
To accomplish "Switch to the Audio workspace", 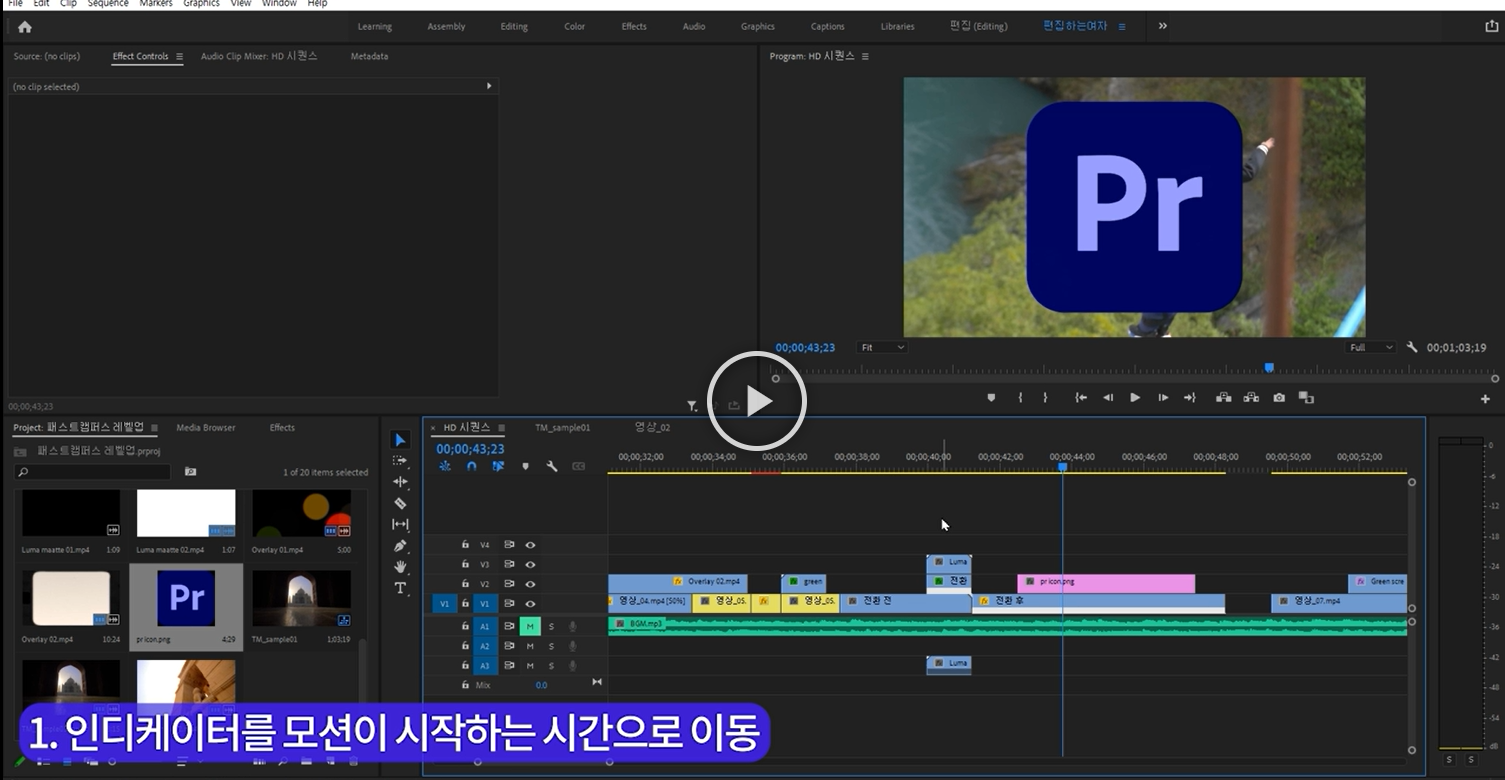I will (x=694, y=27).
